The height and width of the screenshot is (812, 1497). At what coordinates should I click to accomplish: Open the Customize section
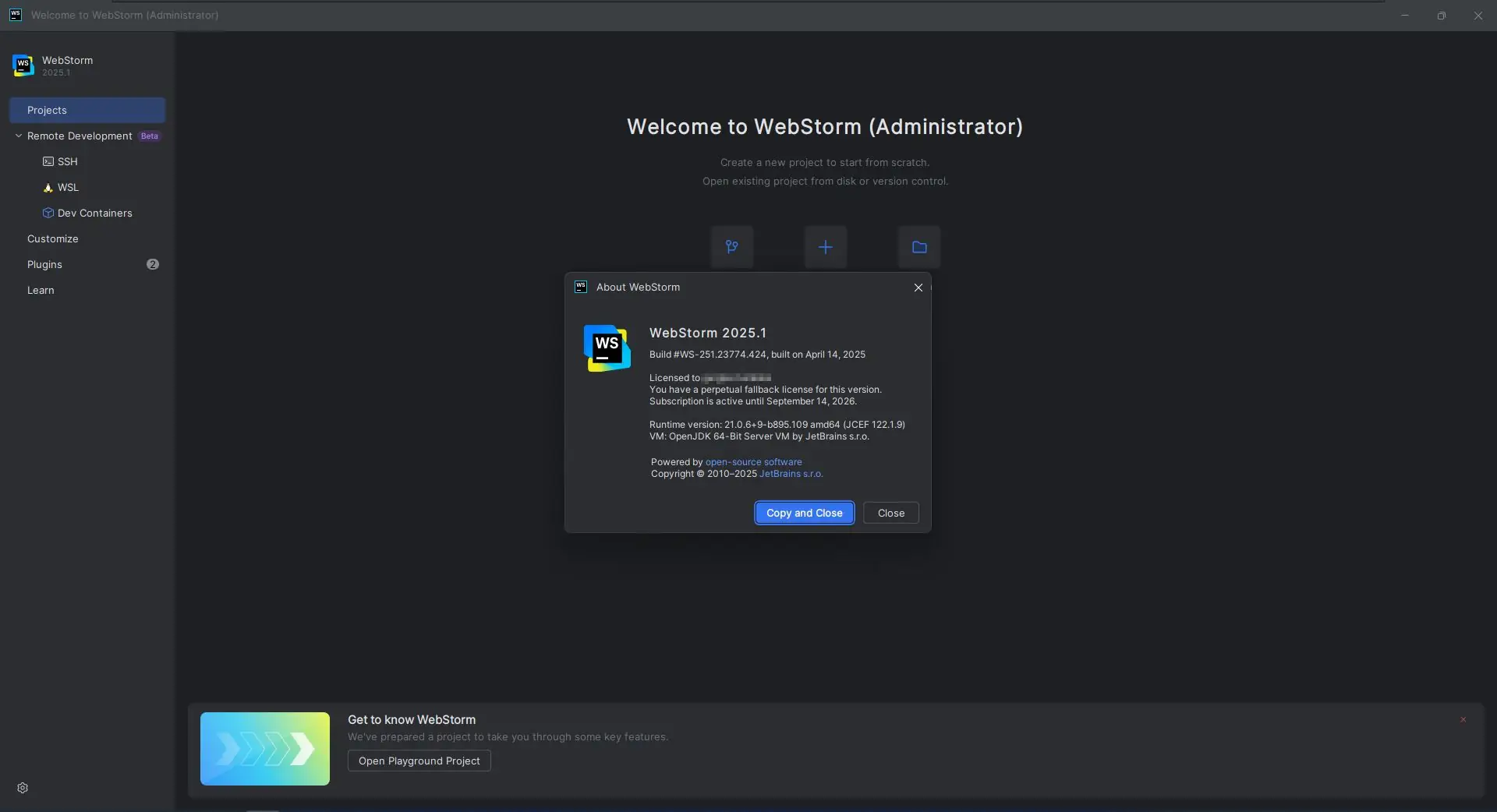pyautogui.click(x=52, y=238)
